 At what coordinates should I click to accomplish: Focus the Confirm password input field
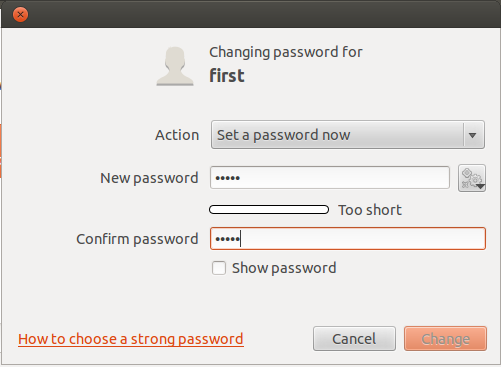tap(348, 239)
